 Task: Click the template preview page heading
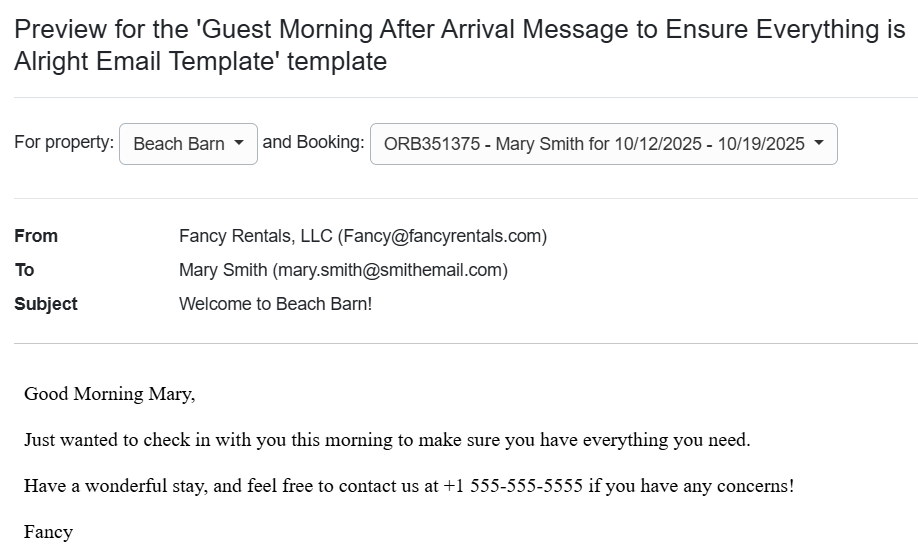(459, 45)
